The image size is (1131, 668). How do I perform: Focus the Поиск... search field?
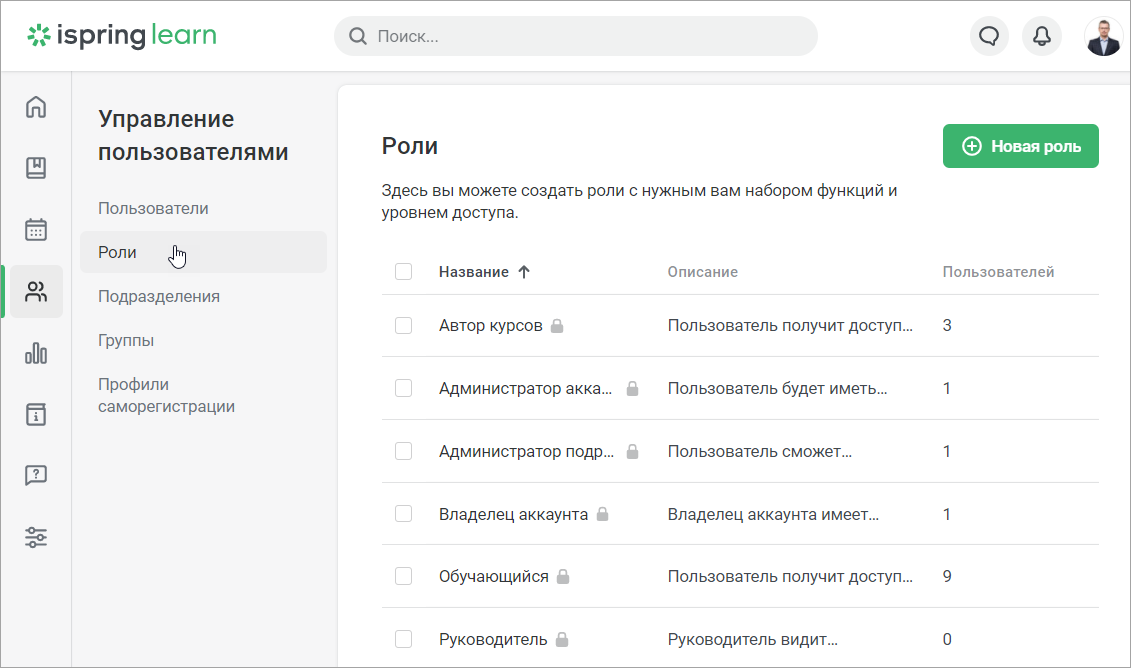(x=576, y=36)
